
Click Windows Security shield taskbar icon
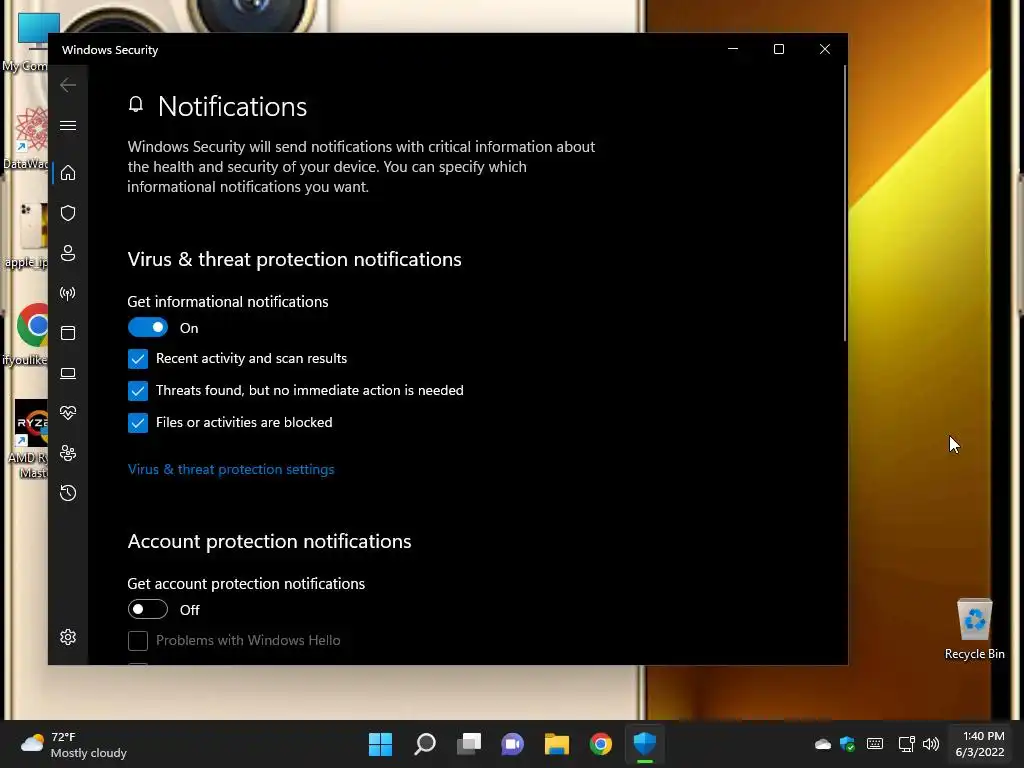(645, 744)
